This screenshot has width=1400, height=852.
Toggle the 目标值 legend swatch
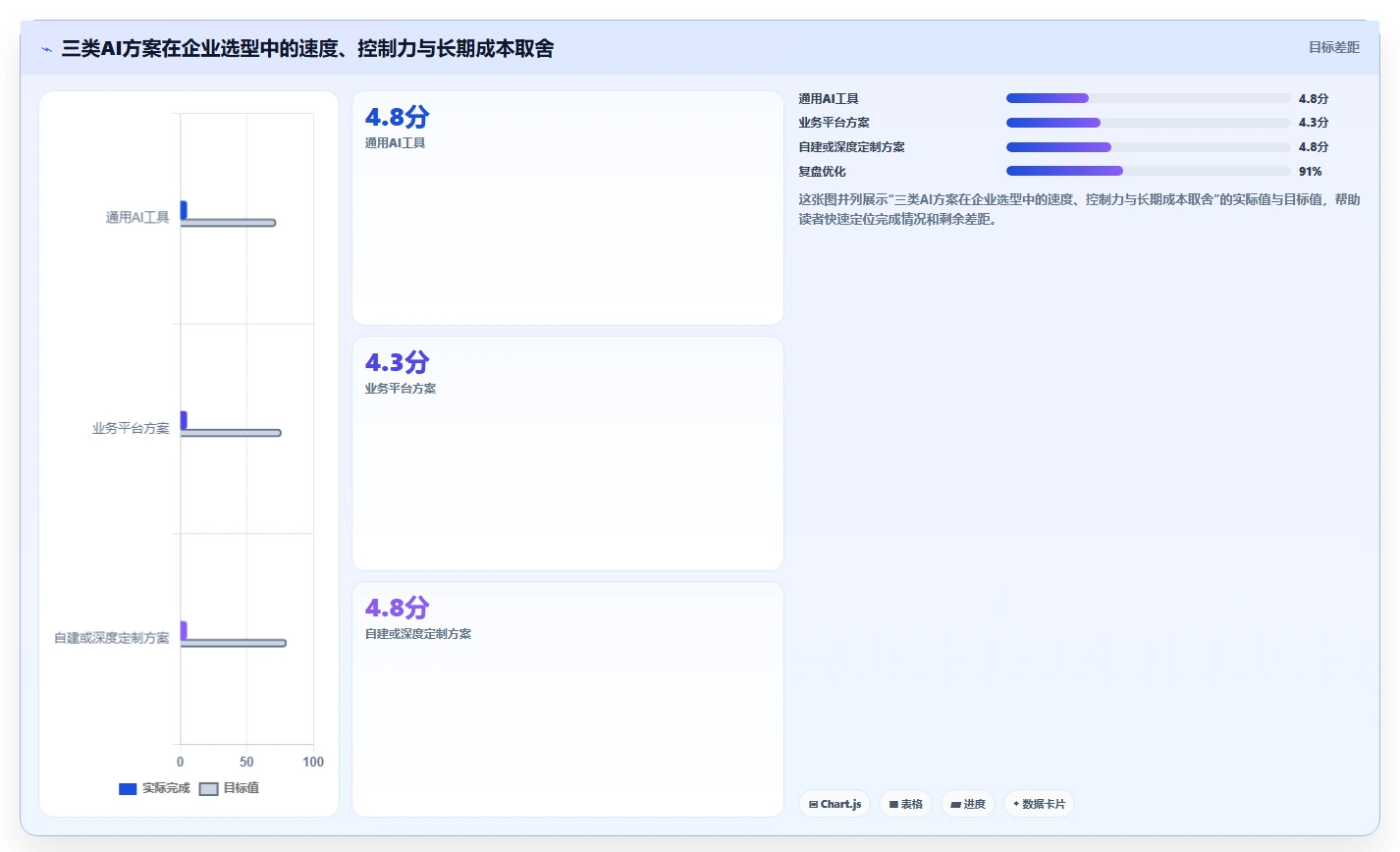[208, 789]
